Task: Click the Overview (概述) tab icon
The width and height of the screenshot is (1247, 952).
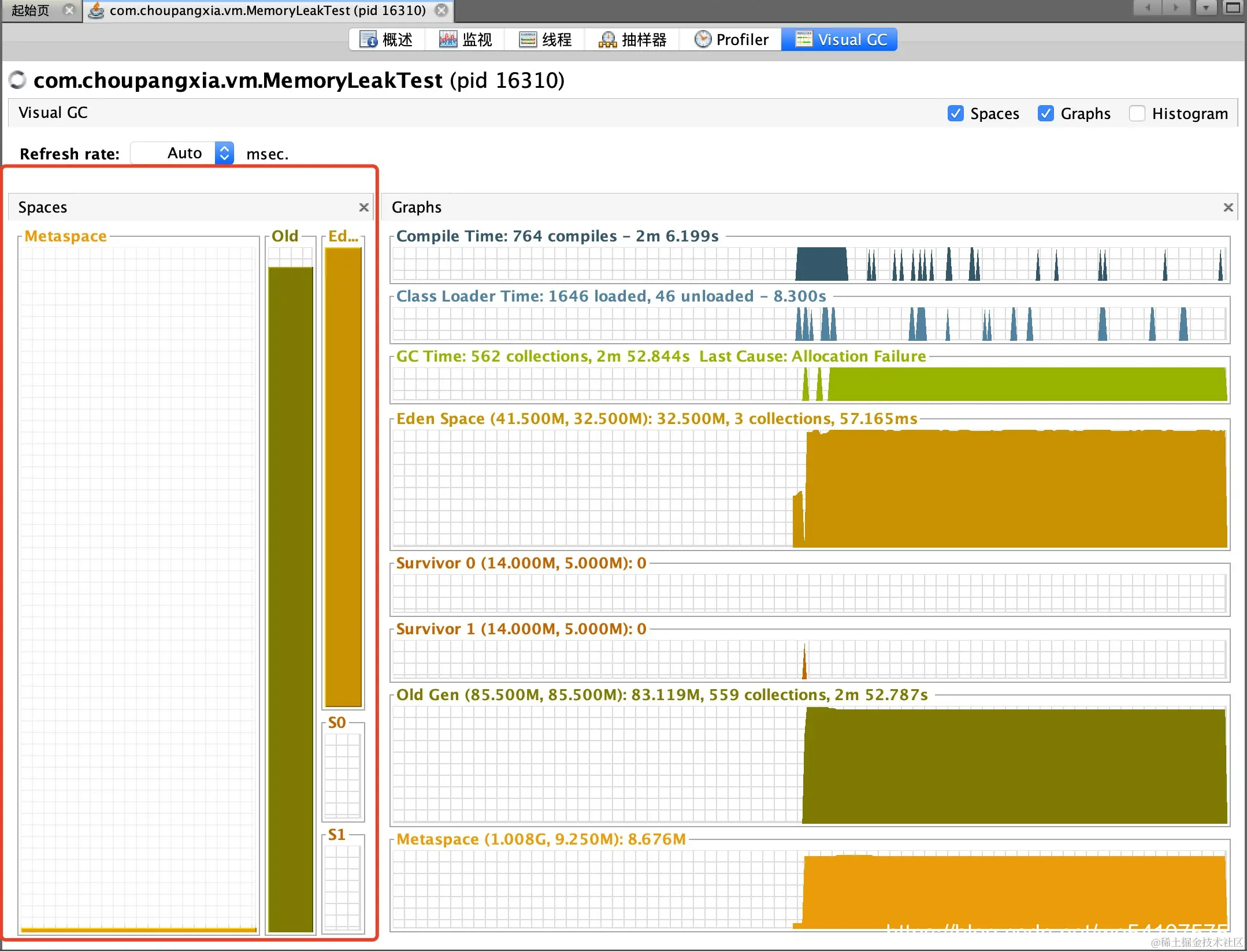Action: [x=368, y=39]
